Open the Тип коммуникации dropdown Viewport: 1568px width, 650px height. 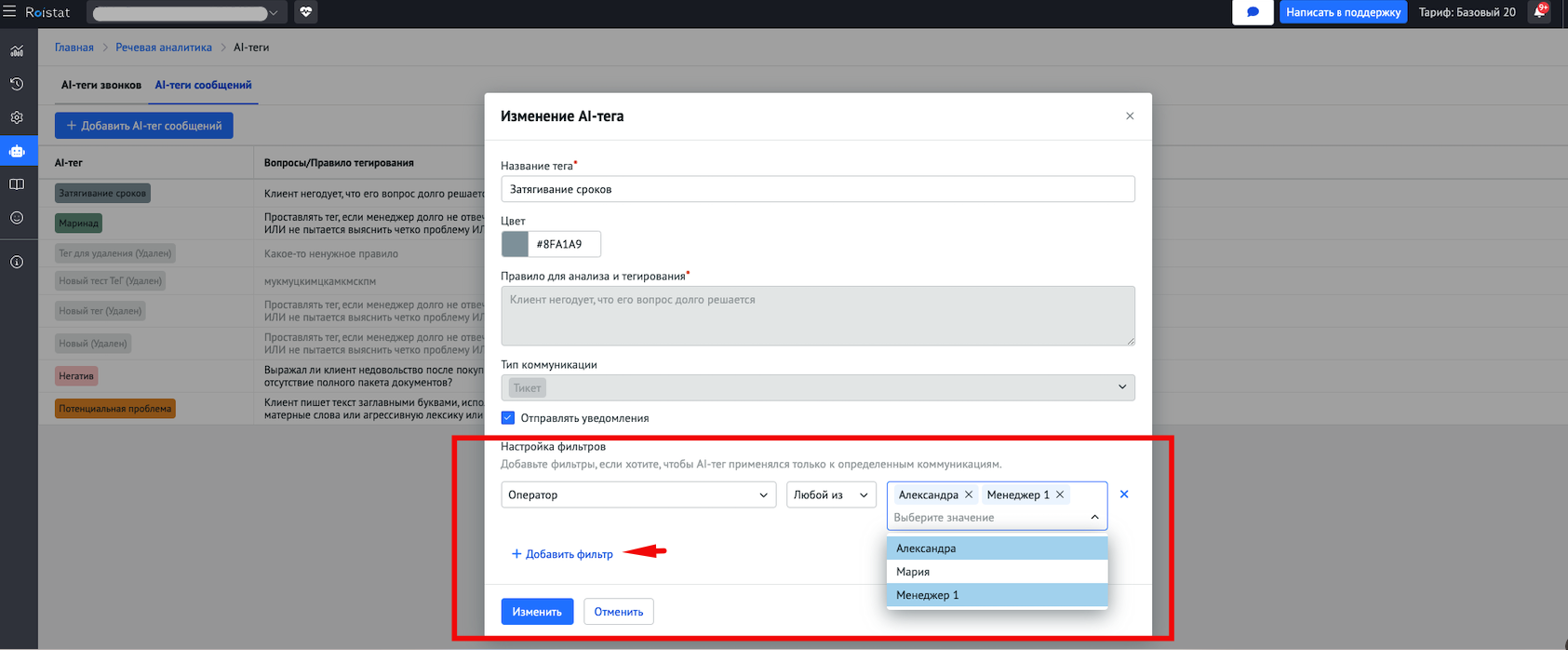[x=818, y=387]
